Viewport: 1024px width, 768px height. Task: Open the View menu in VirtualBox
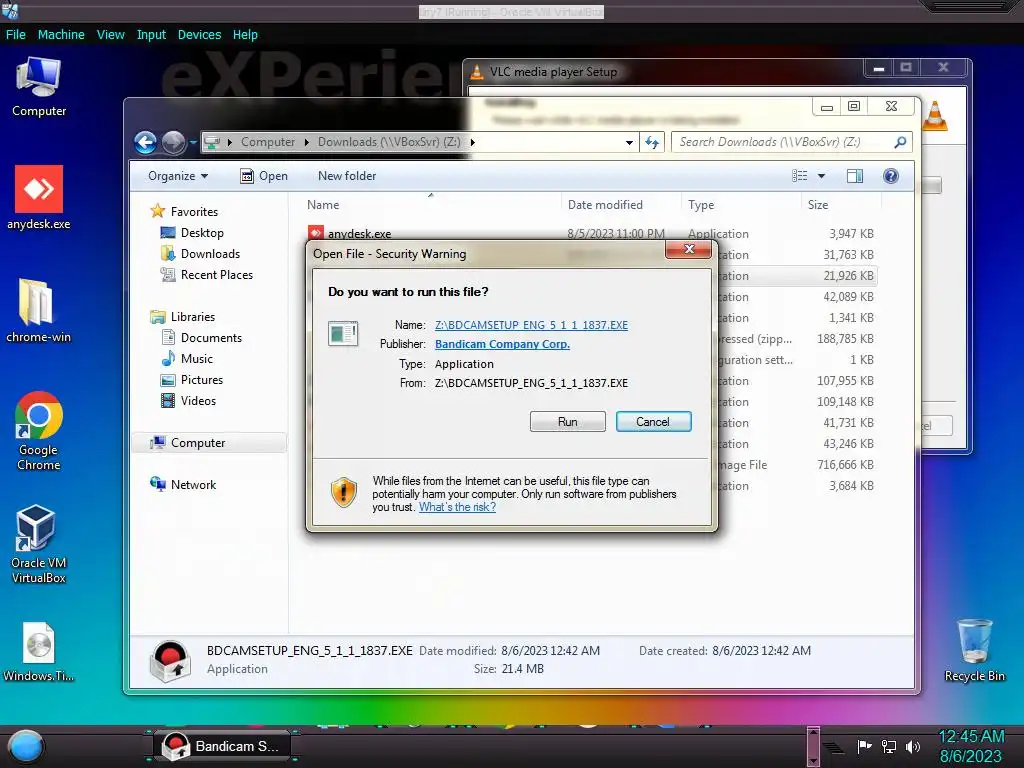tap(110, 35)
